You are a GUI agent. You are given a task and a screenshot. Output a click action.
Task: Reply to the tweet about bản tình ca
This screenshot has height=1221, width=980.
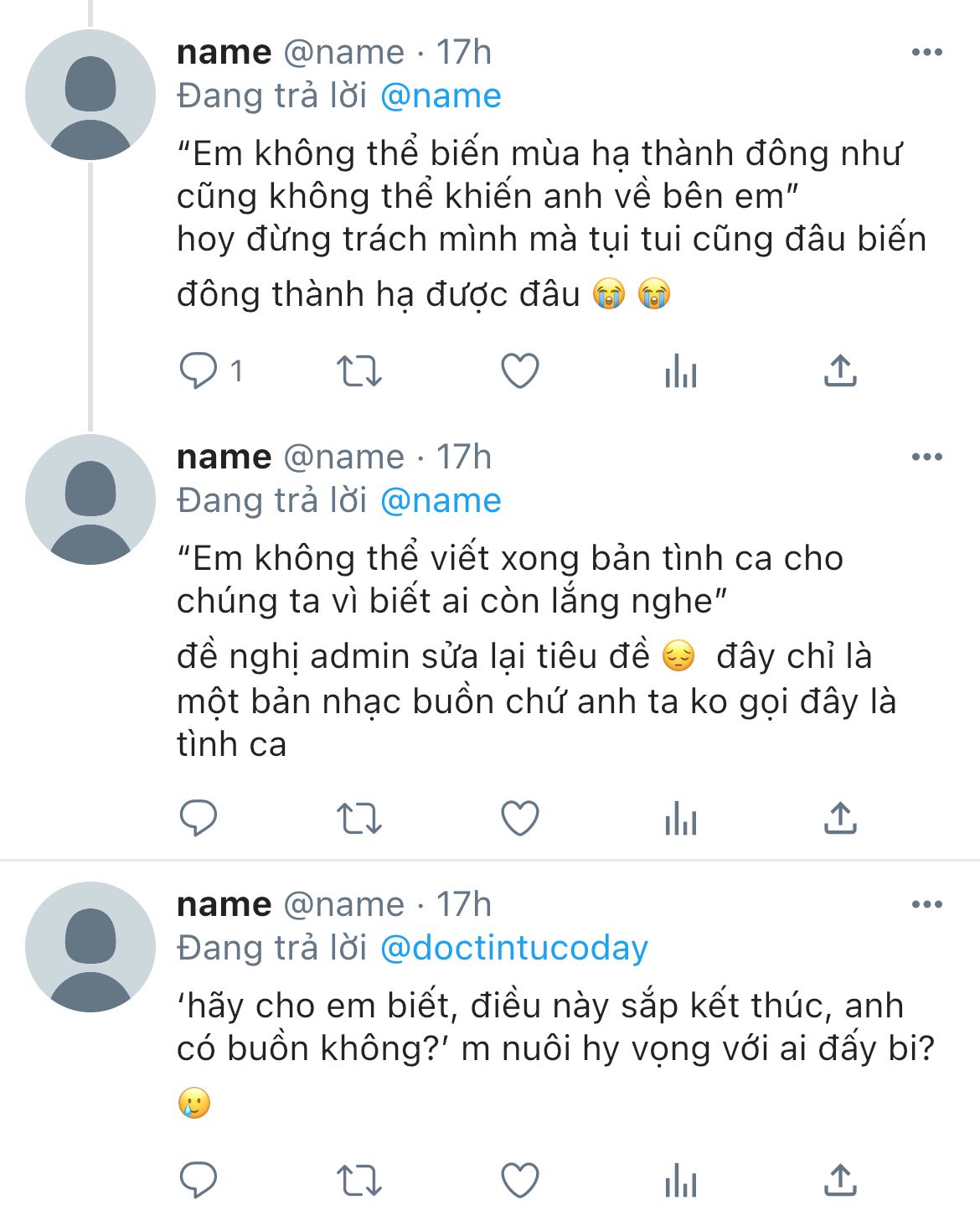point(199,818)
